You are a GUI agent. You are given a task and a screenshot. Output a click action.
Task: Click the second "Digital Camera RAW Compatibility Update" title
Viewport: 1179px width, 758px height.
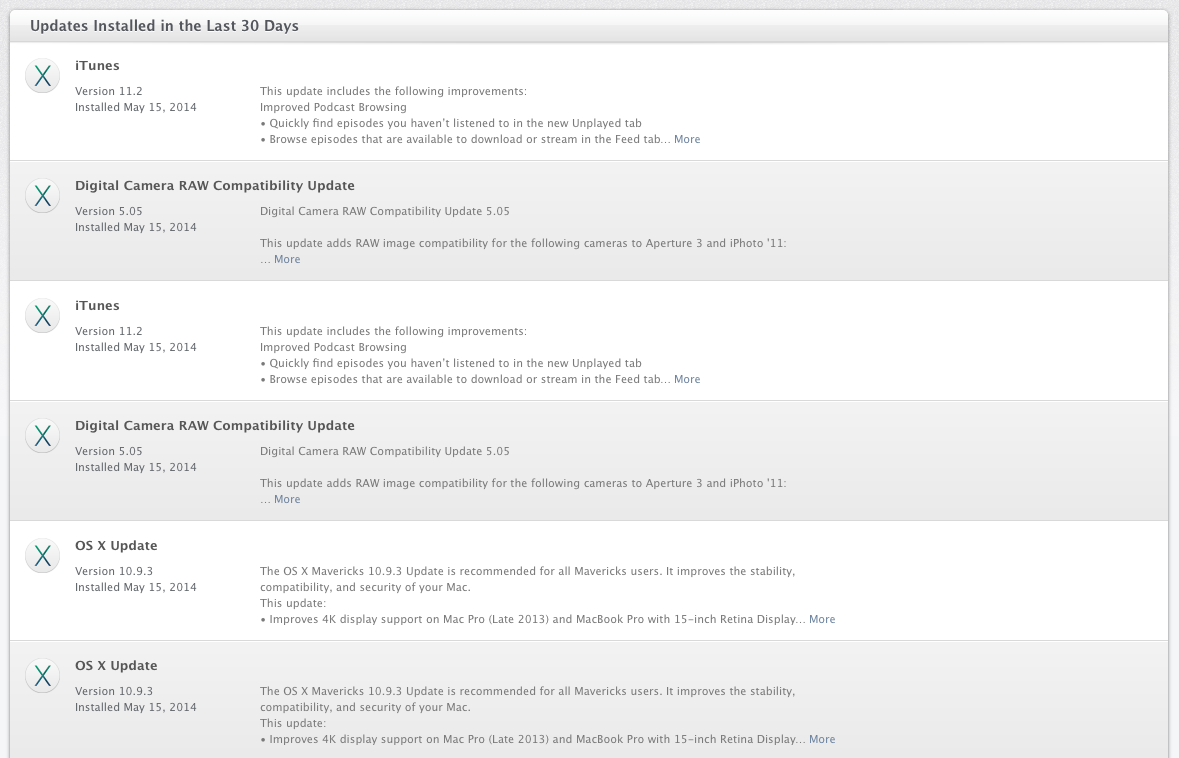pos(214,426)
